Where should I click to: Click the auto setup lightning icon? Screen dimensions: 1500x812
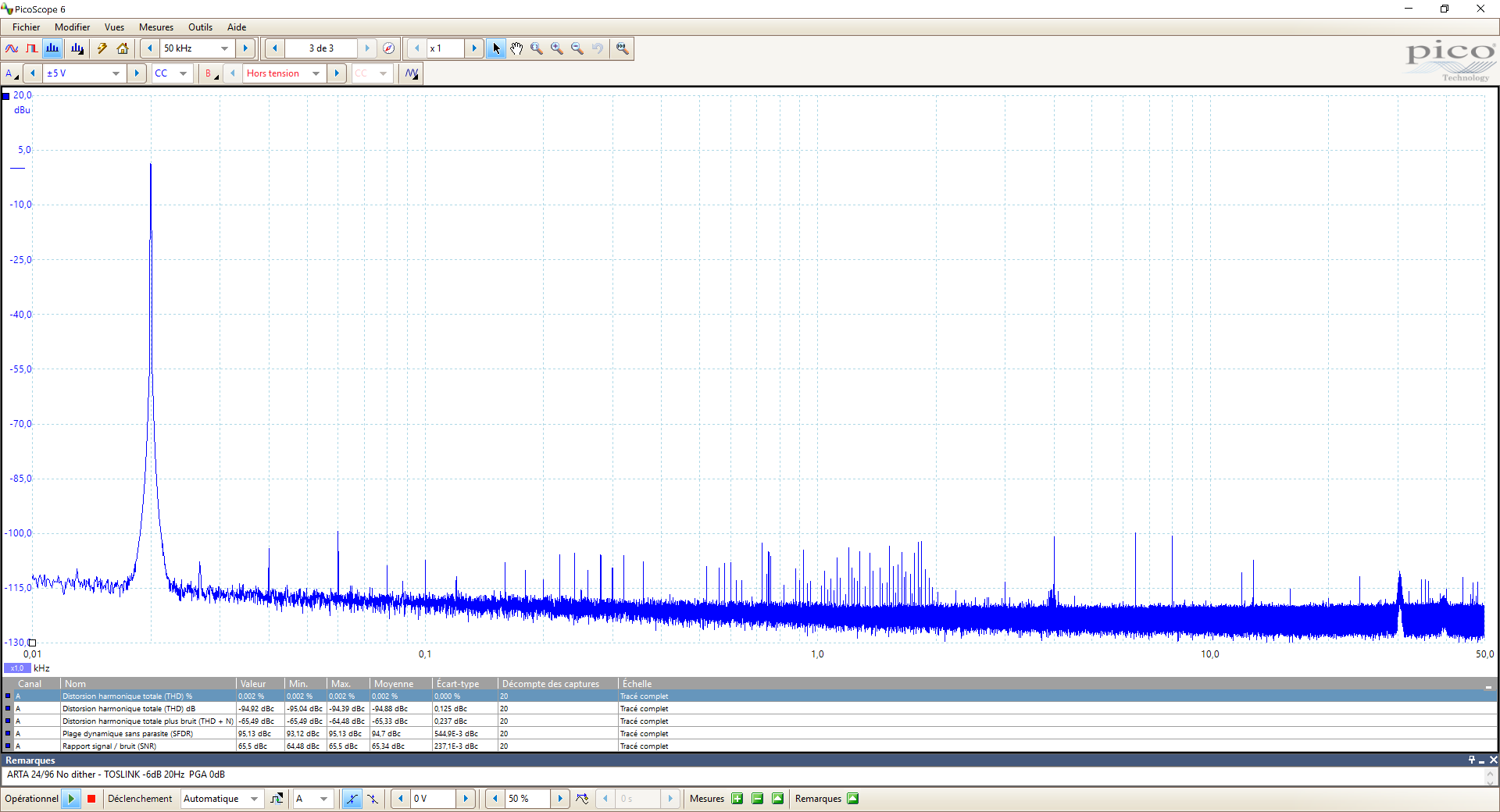102,48
